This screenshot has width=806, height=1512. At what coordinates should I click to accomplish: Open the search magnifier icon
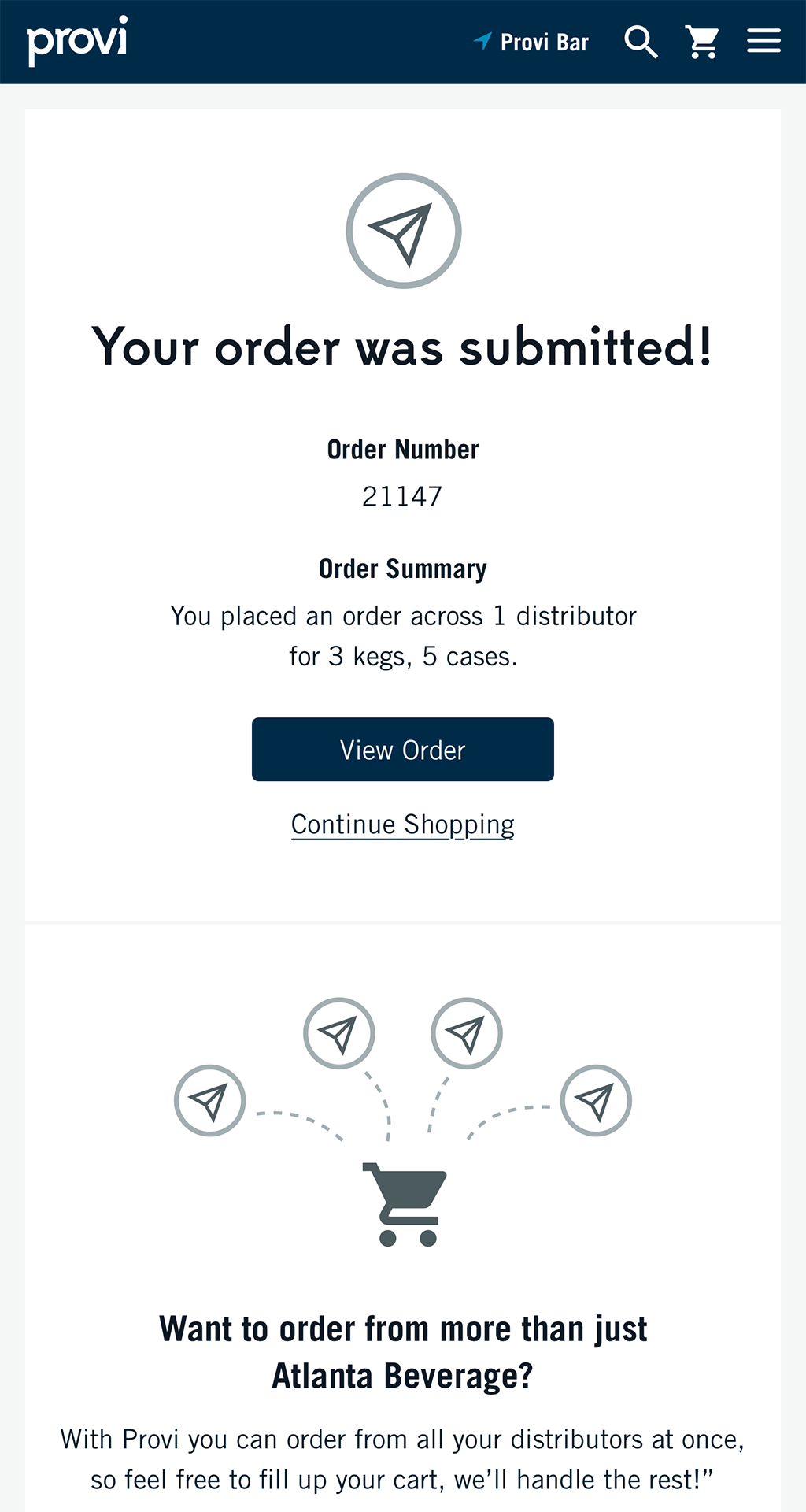tap(641, 42)
